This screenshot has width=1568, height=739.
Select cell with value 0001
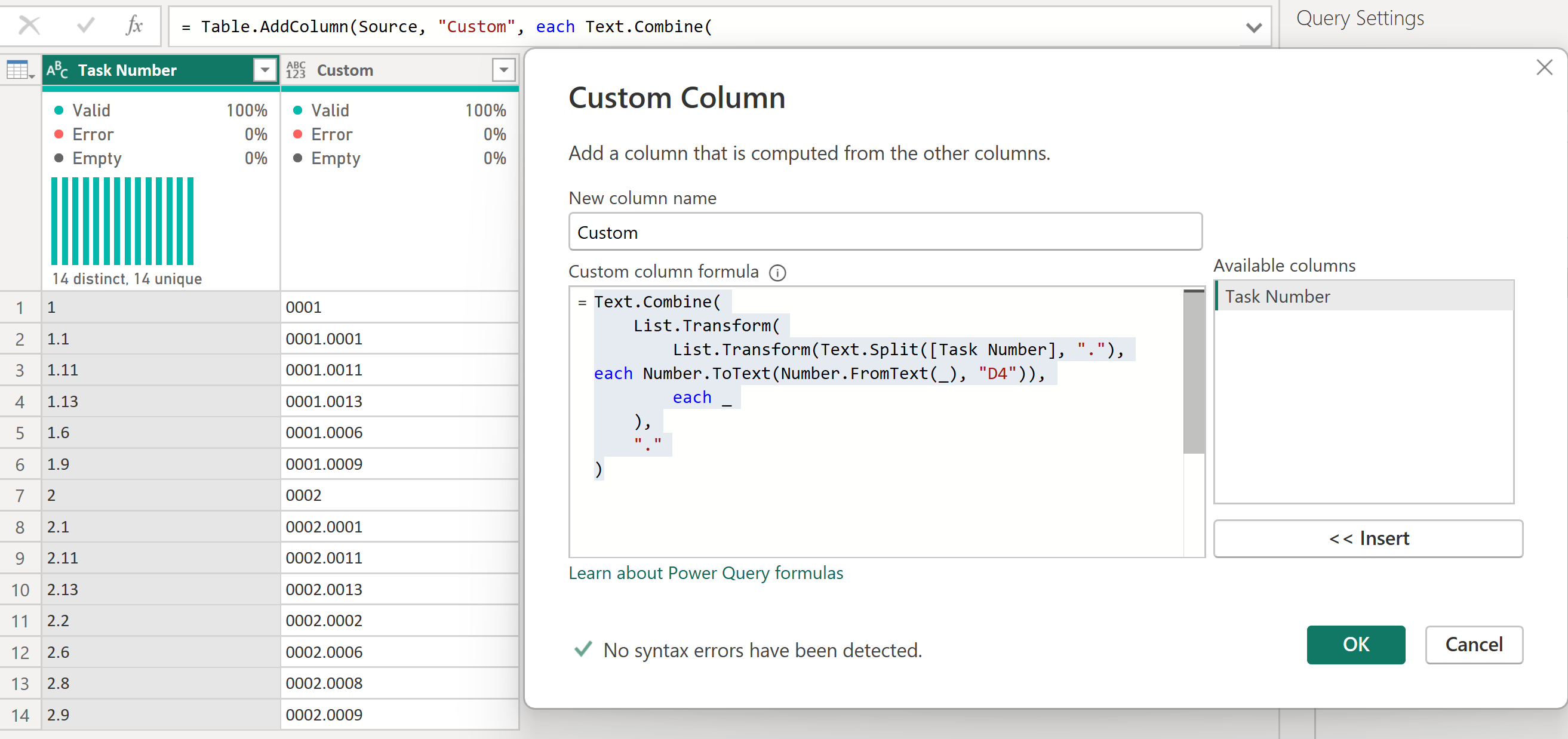(399, 307)
